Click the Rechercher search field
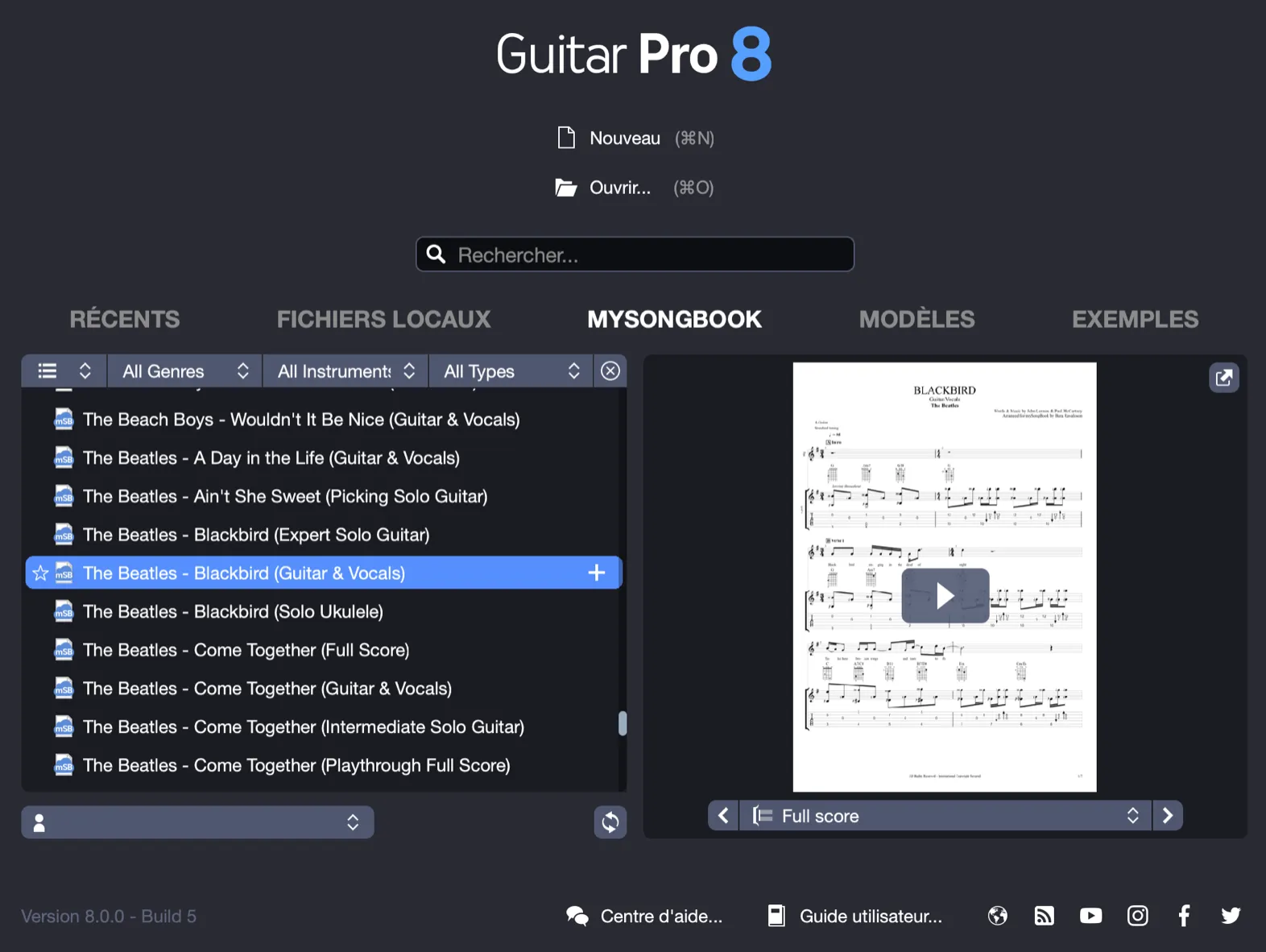The width and height of the screenshot is (1266, 952). point(635,255)
